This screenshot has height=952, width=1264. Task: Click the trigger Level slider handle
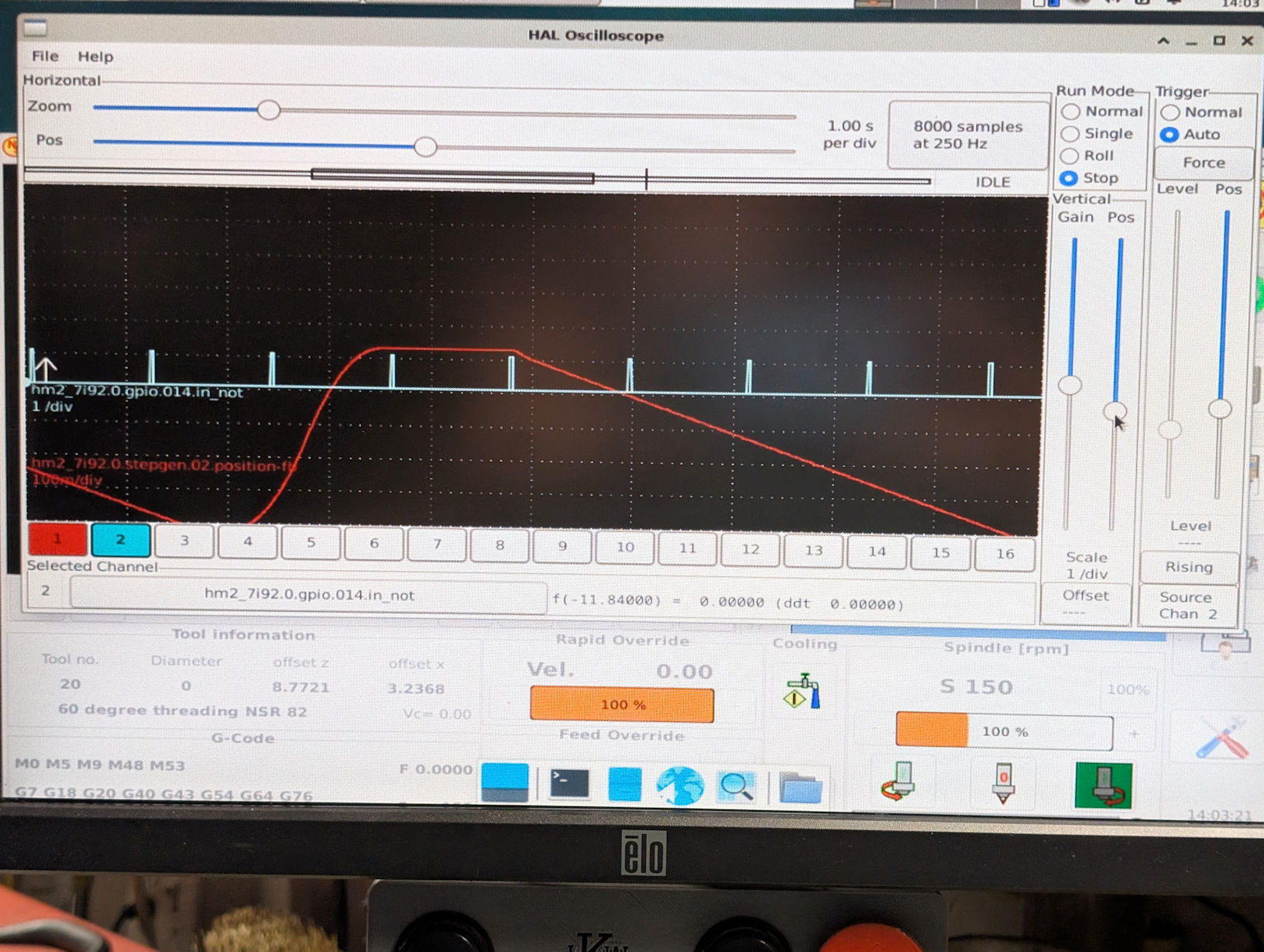pyautogui.click(x=1170, y=429)
